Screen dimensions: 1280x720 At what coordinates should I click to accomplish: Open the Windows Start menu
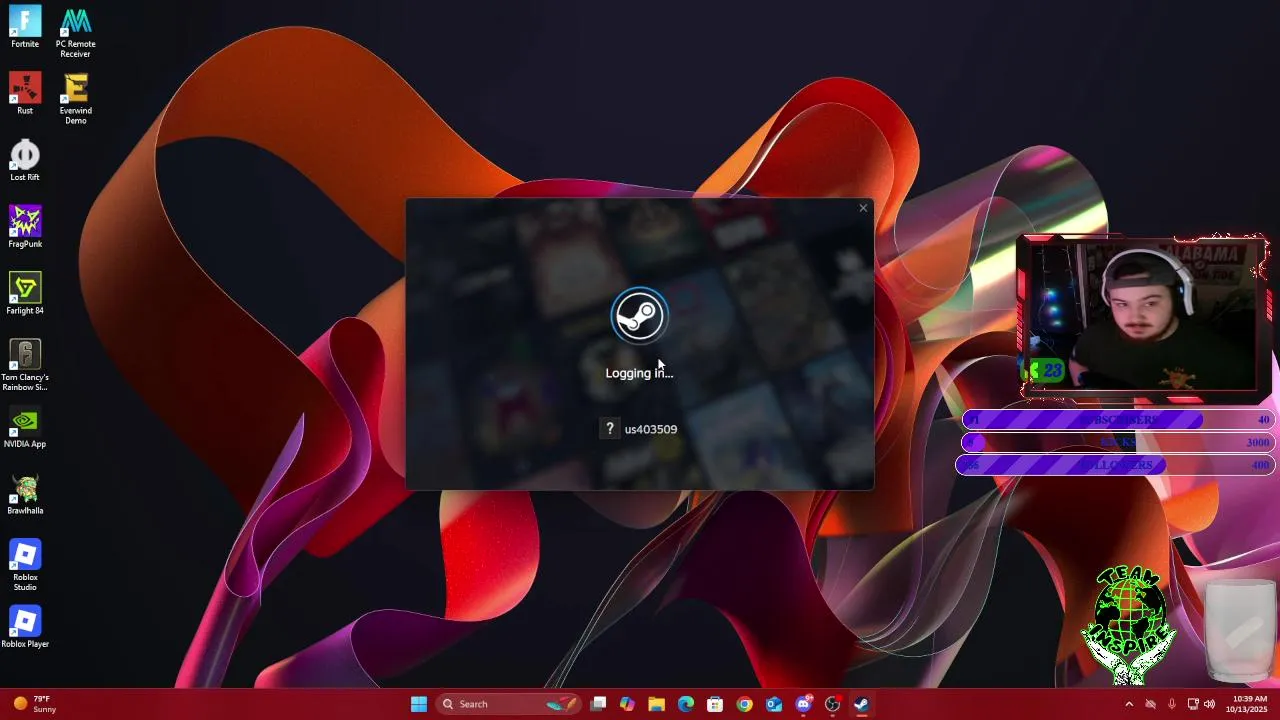pos(419,704)
